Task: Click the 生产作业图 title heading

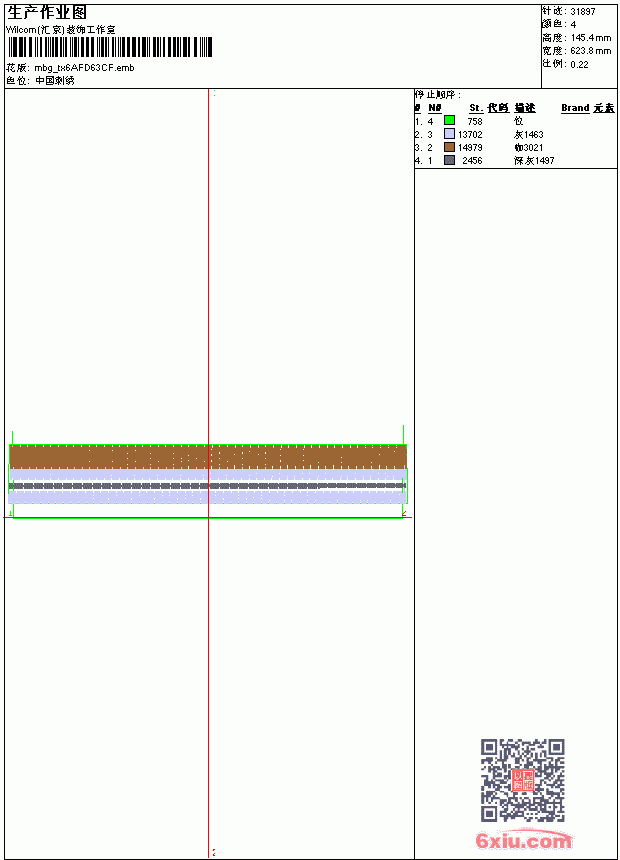Action: pyautogui.click(x=47, y=13)
